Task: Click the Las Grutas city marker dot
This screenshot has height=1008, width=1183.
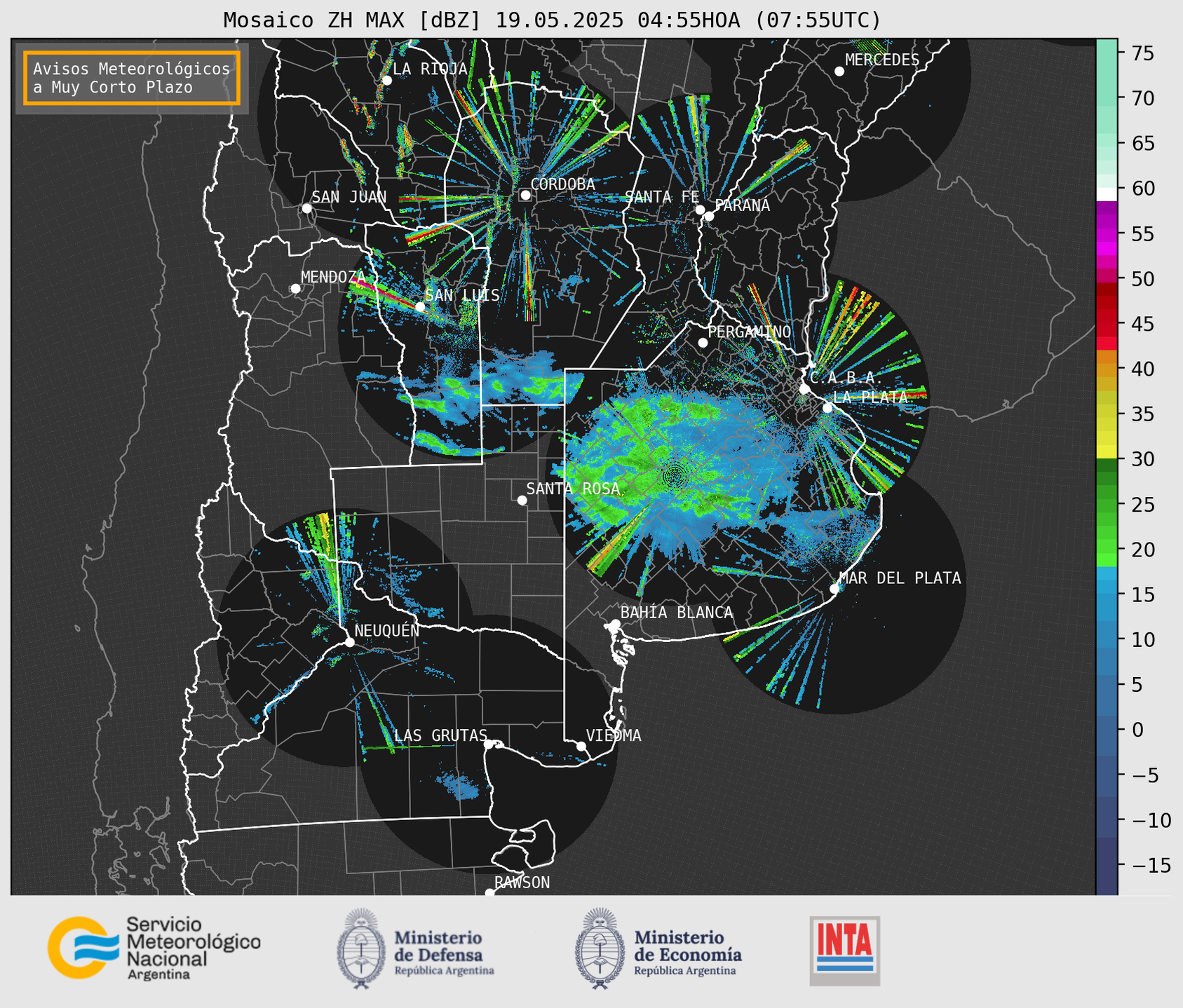Action: [x=489, y=744]
